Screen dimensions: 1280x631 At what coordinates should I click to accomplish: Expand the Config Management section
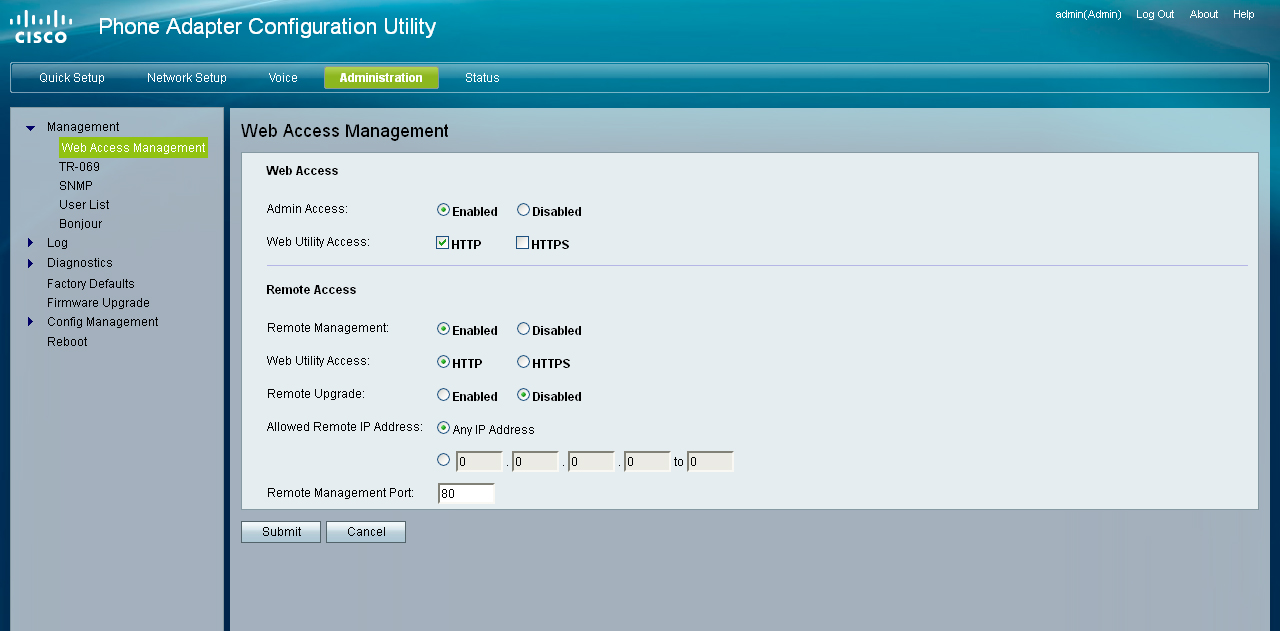[x=30, y=322]
